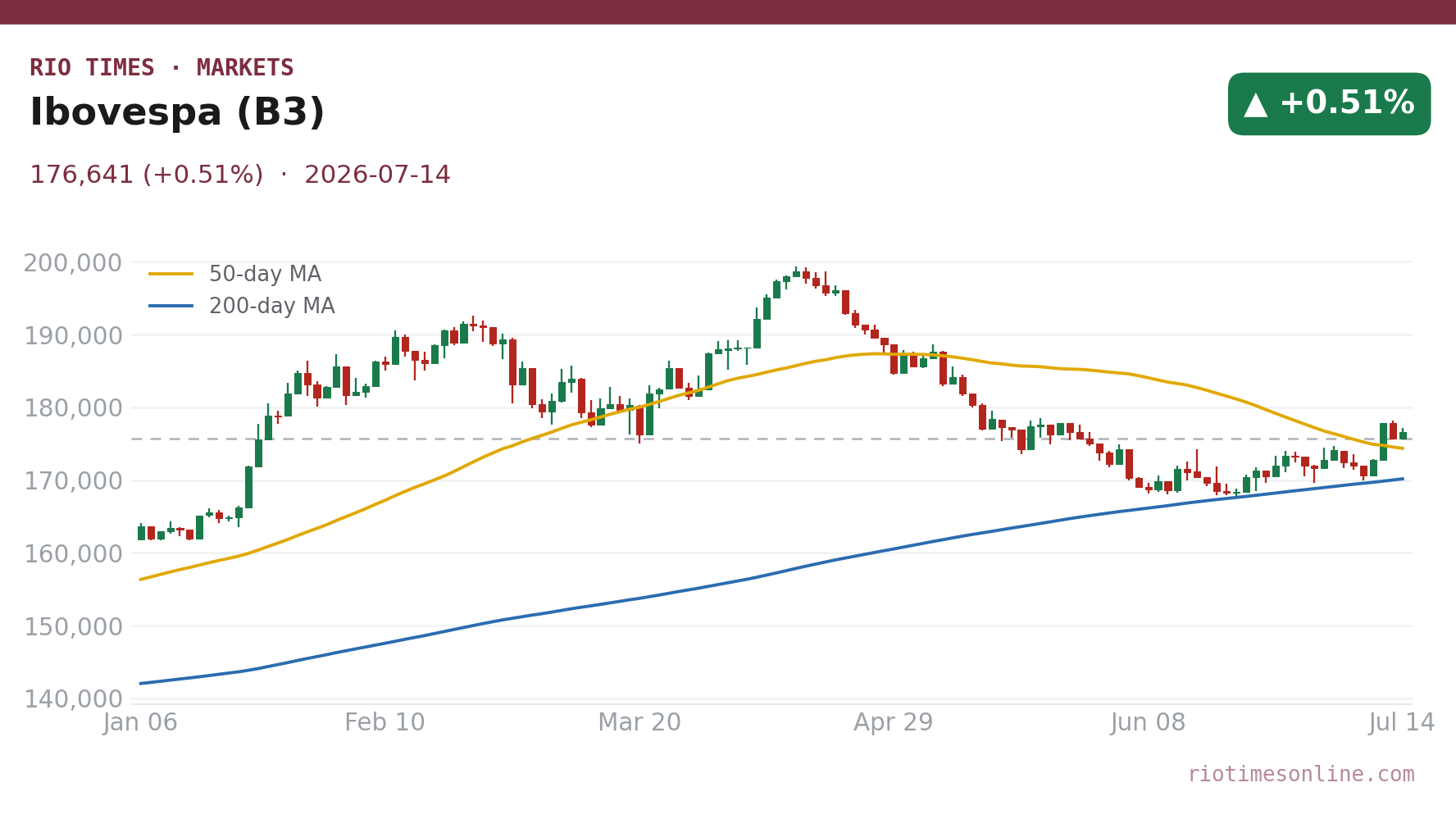
Task: Click the 190,000 y-axis label
Action: 72,336
